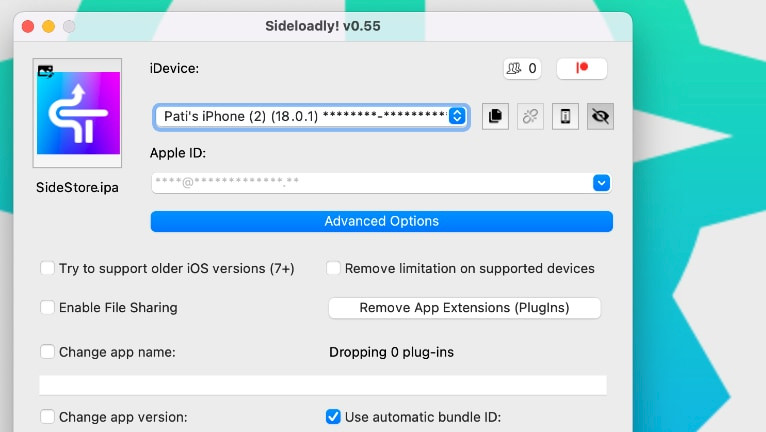Open the iDevice dropdown showing Pati's iPhone
This screenshot has height=432, width=766.
point(312,116)
